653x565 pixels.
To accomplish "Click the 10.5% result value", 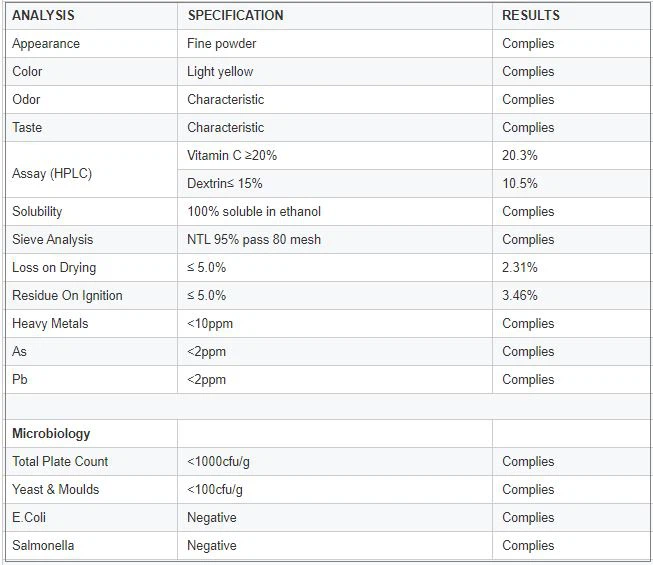I will click(x=520, y=184).
